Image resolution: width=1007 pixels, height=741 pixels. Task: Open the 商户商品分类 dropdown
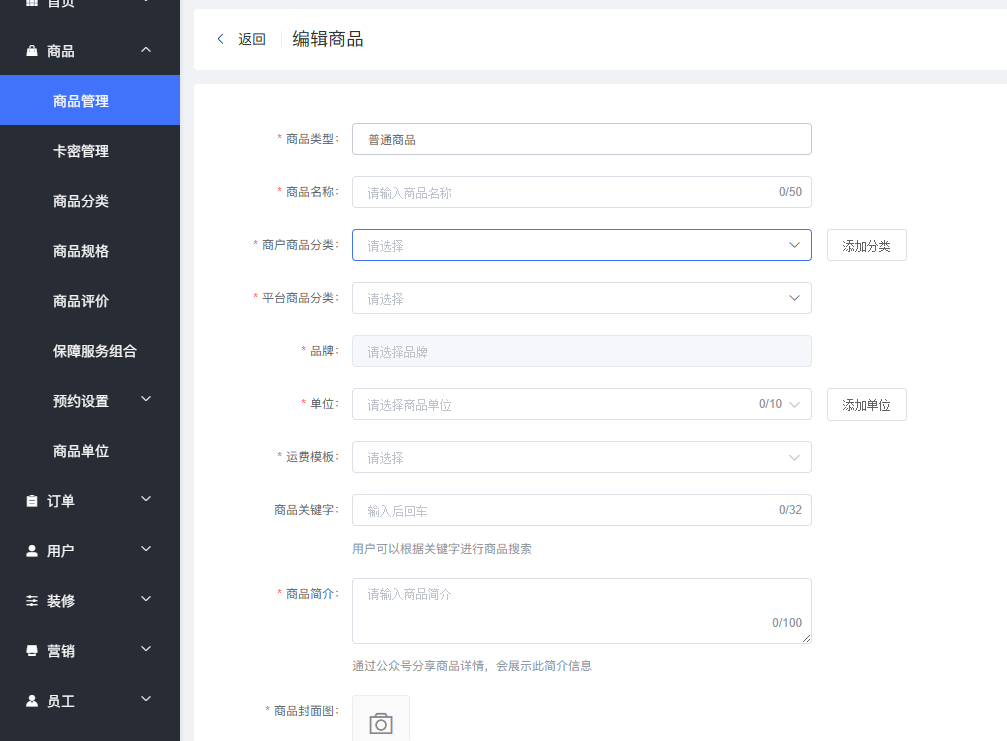pos(580,244)
